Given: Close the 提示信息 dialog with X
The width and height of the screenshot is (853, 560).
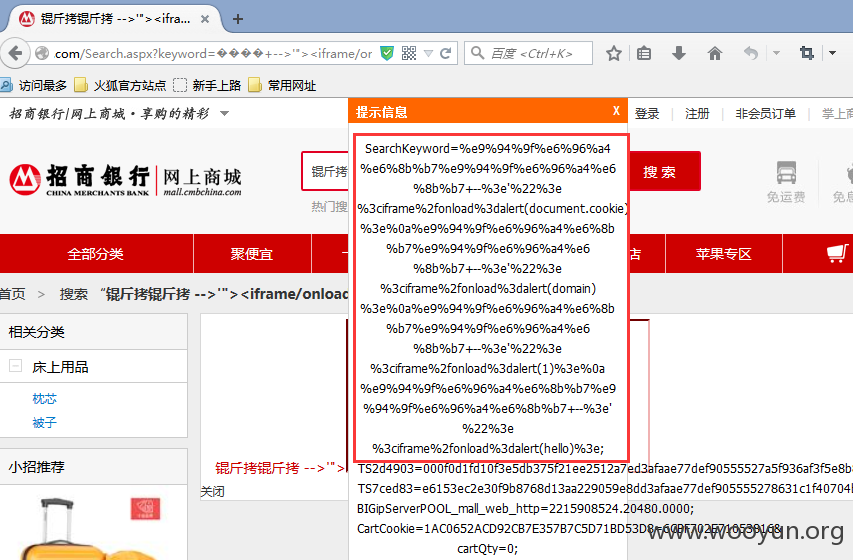Looking at the screenshot, I should click(616, 111).
